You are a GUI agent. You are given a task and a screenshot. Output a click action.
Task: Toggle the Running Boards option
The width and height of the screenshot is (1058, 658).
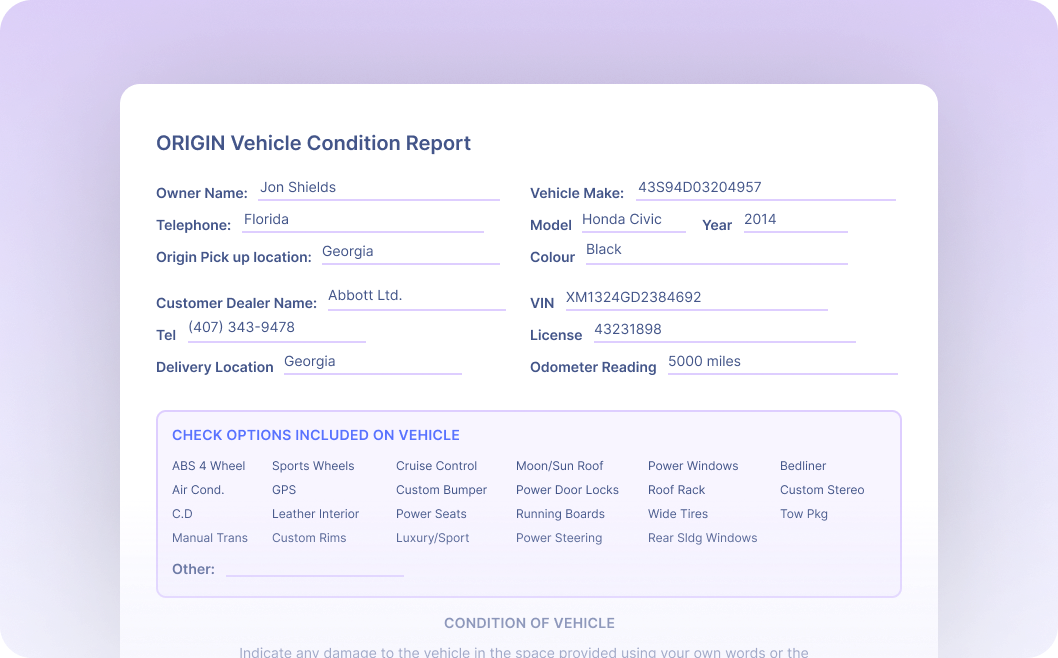point(560,513)
